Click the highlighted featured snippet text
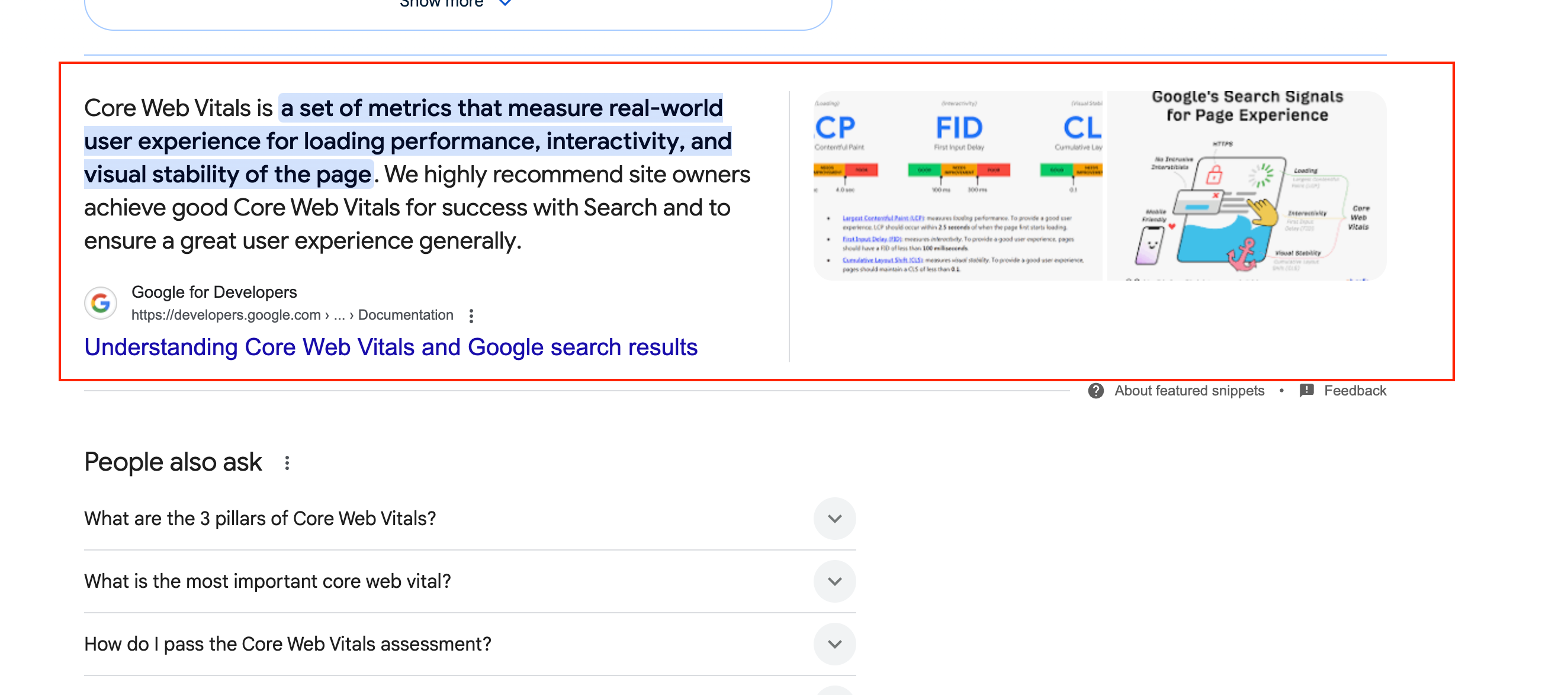The image size is (1568, 695). [x=408, y=141]
